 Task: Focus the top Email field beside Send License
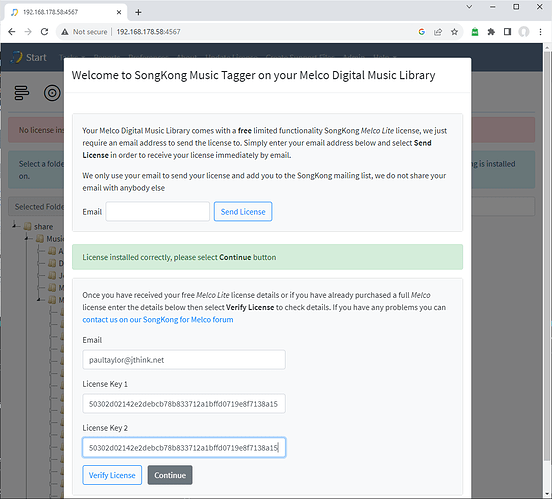[157, 211]
